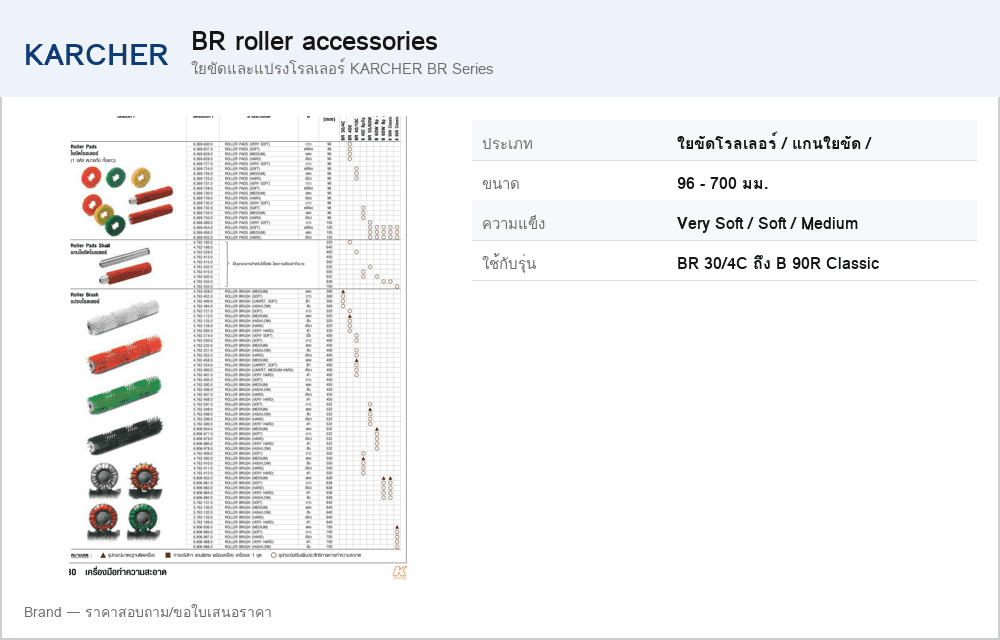Select the ใยขัดโรลเลอร์ / แกนใยขัด value

(774, 143)
